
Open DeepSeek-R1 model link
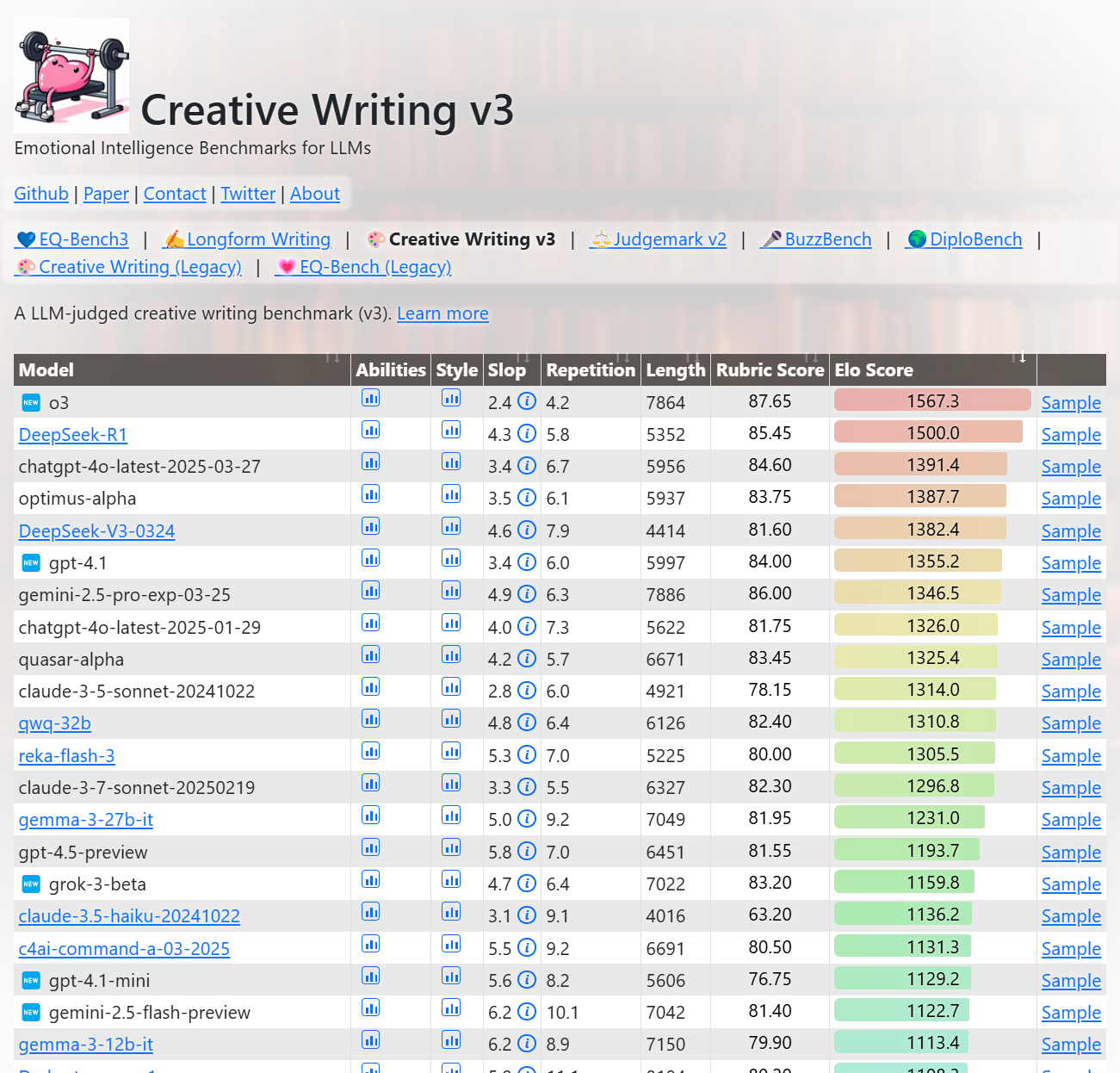click(73, 435)
